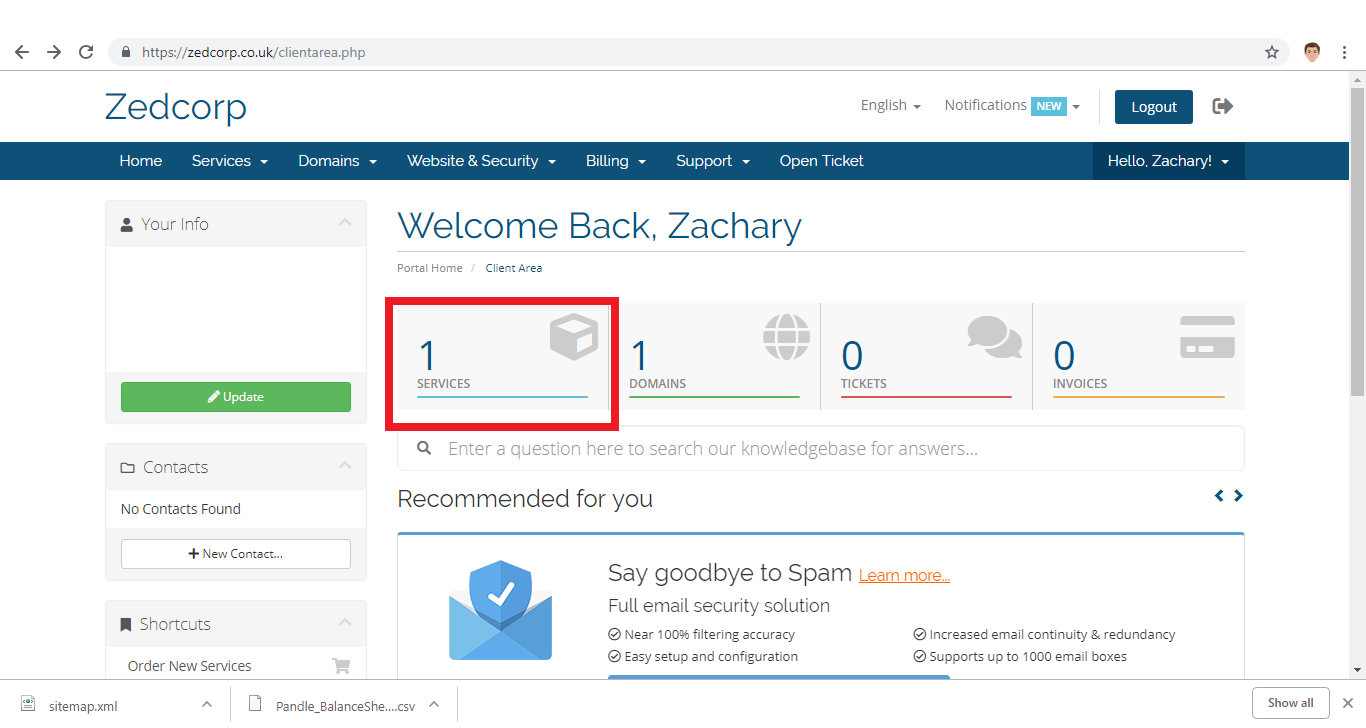Open Order New Services shortcut

(x=190, y=666)
